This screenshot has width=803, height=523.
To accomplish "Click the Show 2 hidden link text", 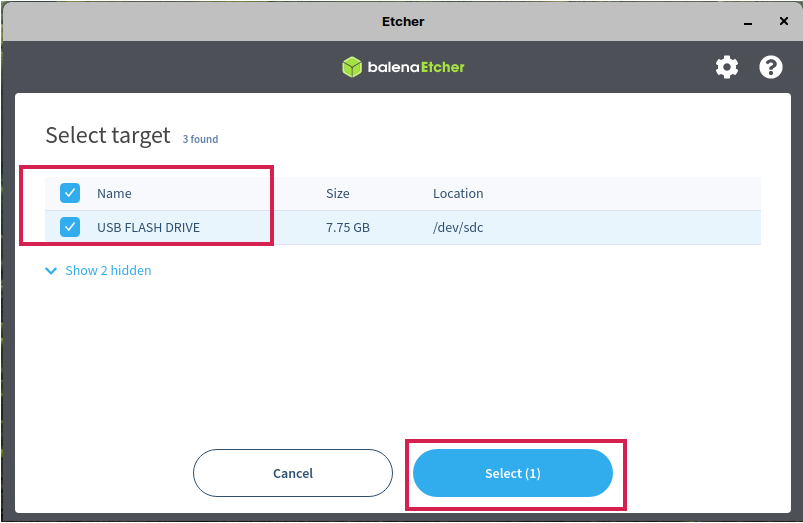I will tap(108, 271).
